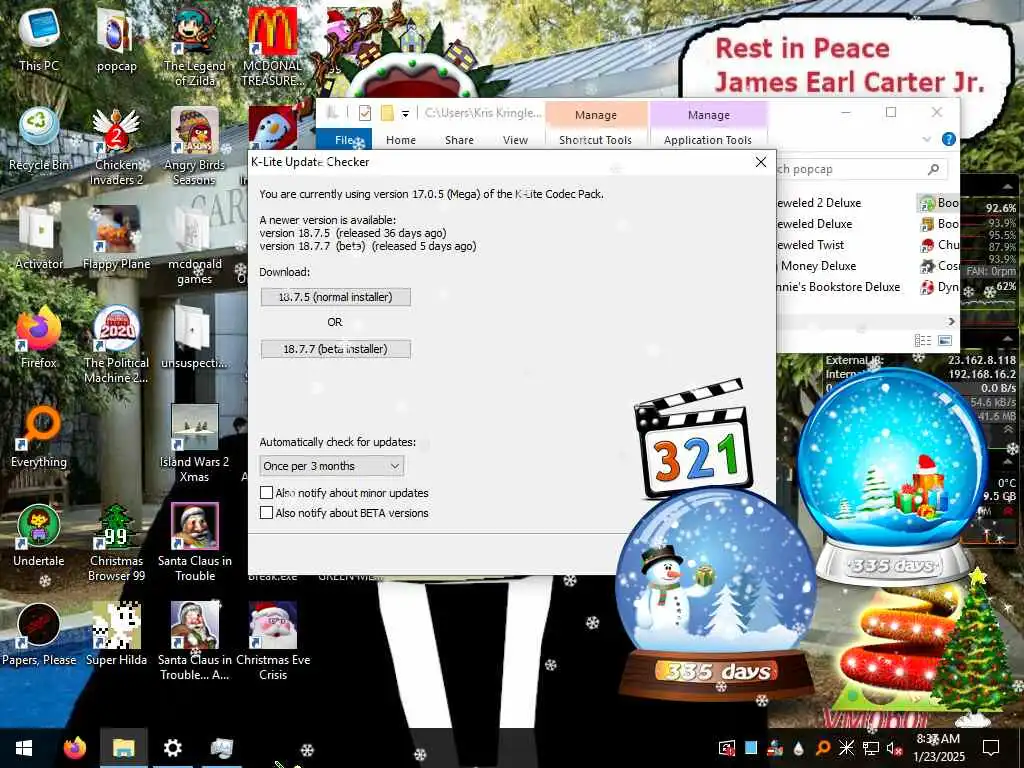Screen dimensions: 1024x768
Task: Open the popcap desktop shortcut
Action: click(x=116, y=39)
